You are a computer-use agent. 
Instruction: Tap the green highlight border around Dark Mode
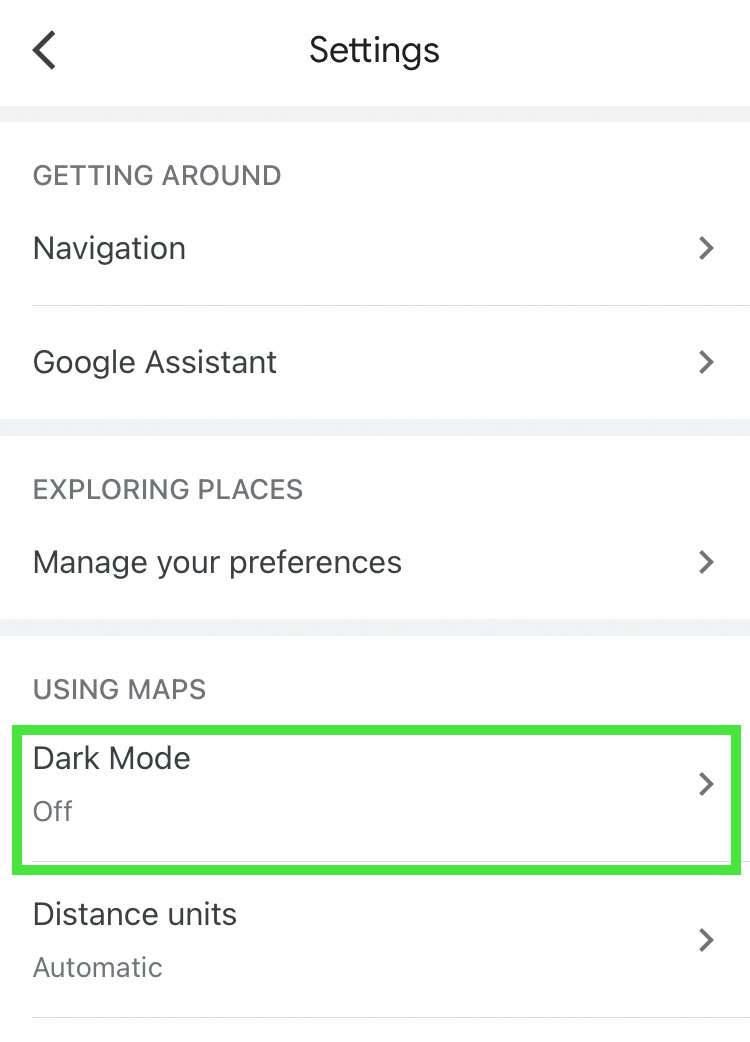point(375,731)
